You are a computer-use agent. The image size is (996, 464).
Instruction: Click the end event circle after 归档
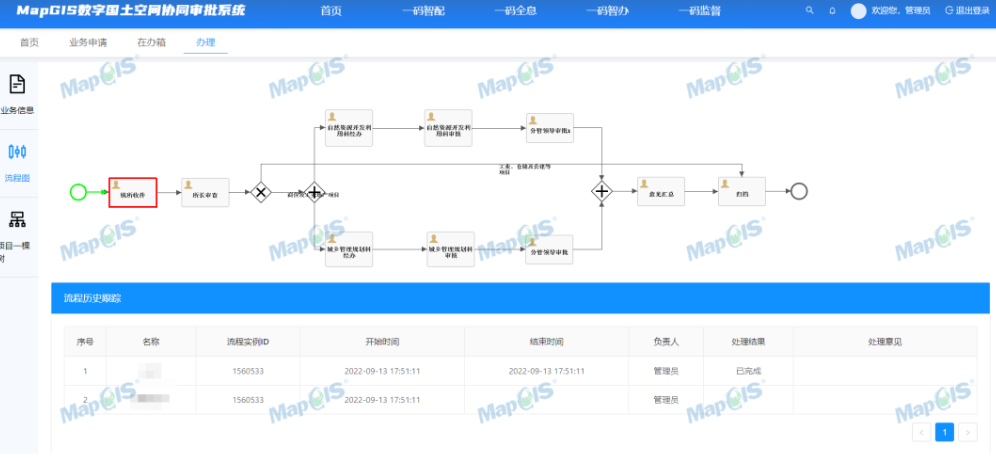click(x=798, y=192)
